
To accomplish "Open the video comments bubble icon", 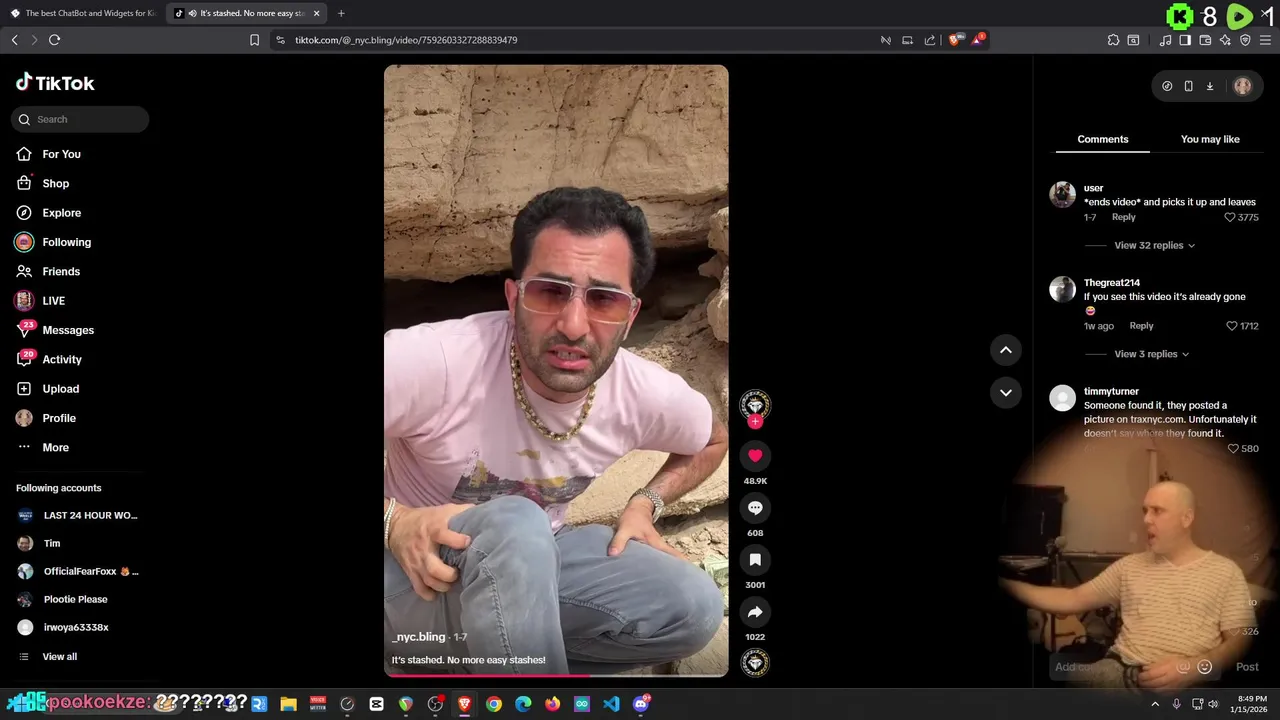I will (755, 508).
